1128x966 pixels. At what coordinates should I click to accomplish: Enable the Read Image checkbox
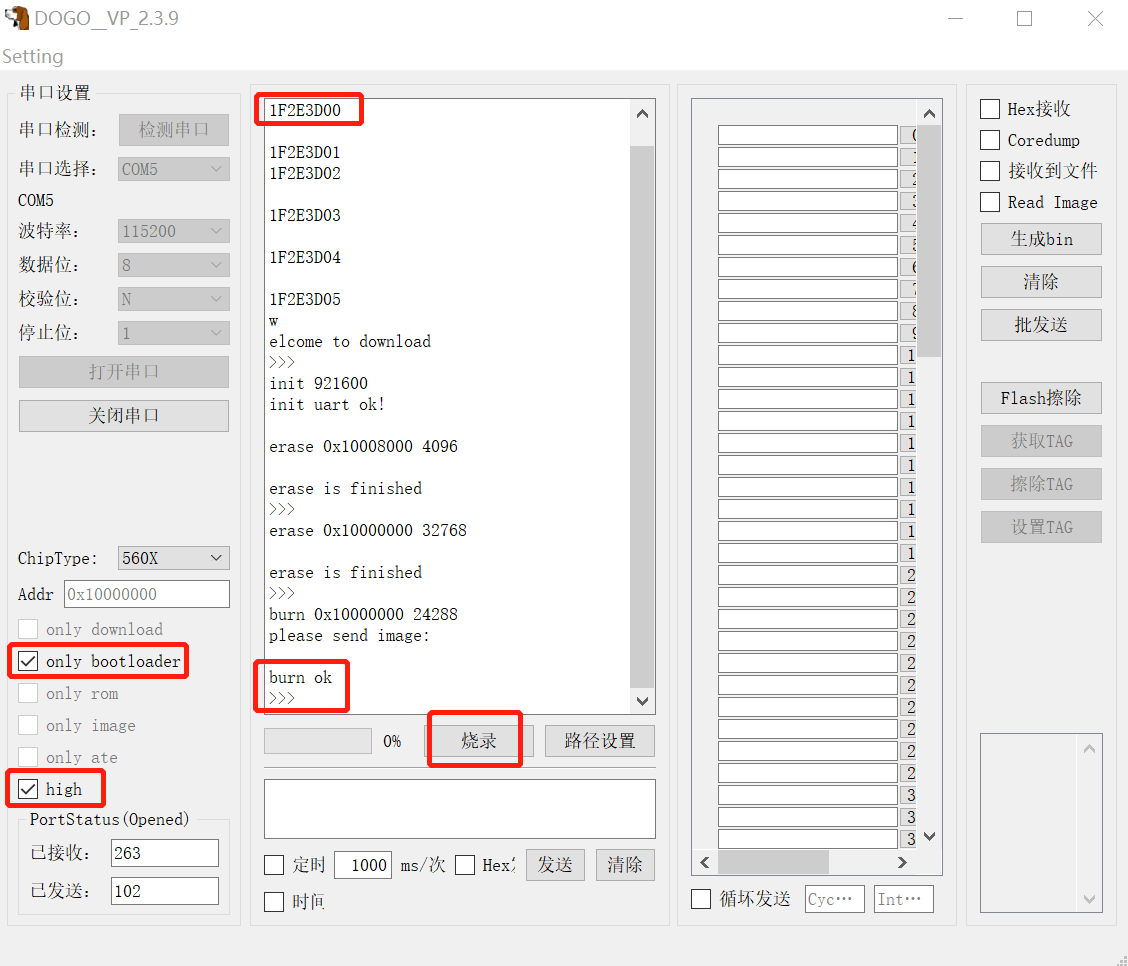pyautogui.click(x=990, y=202)
